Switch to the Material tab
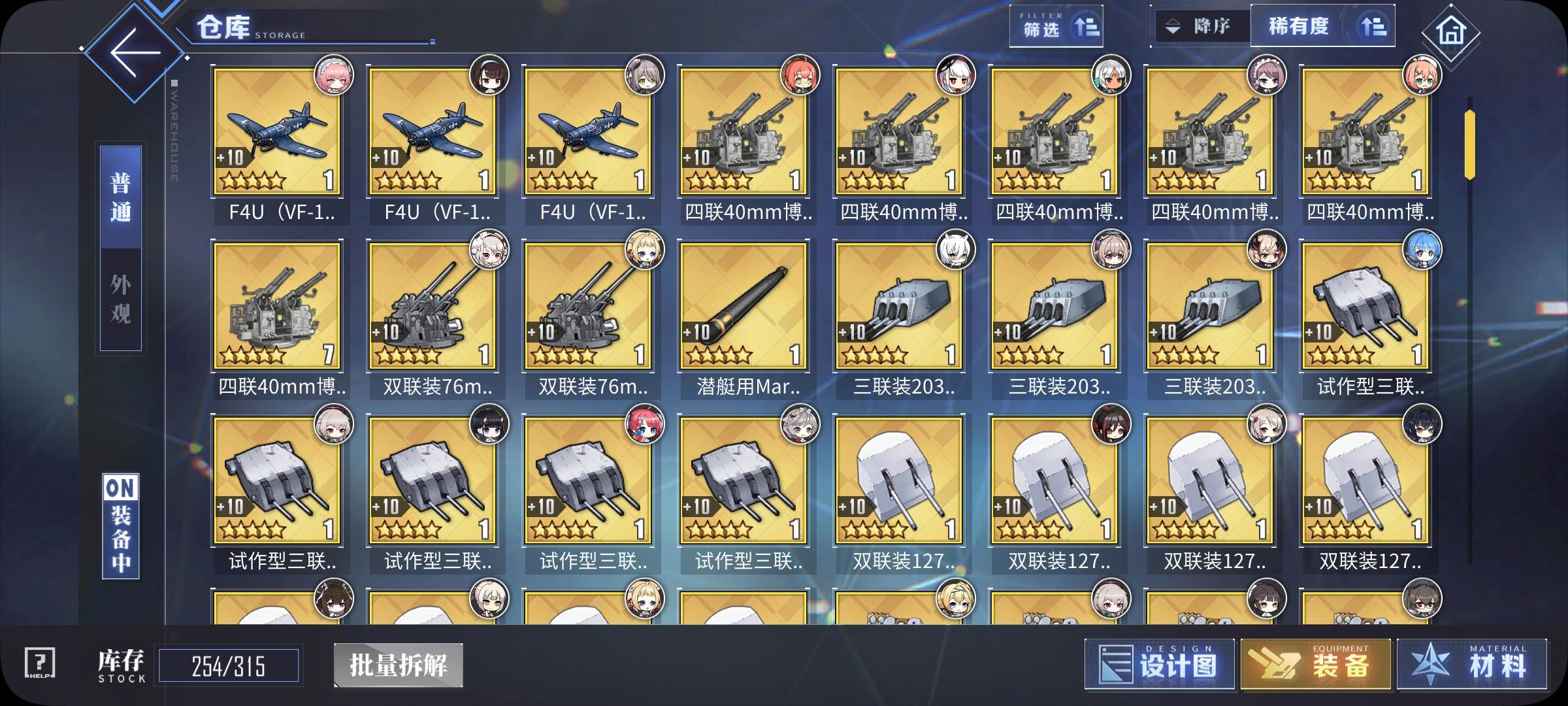 pos(1472,664)
